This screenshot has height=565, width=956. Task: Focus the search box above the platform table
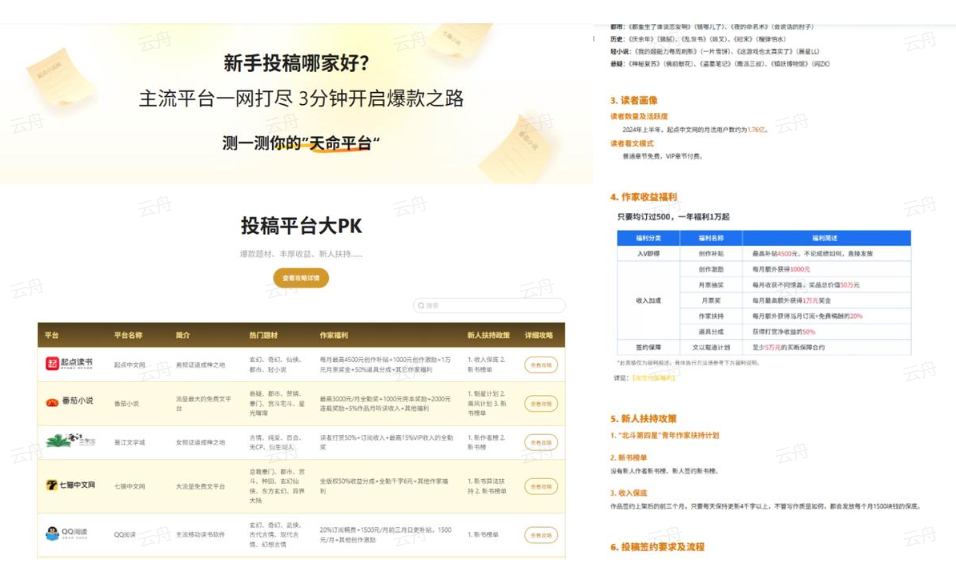pyautogui.click(x=489, y=305)
